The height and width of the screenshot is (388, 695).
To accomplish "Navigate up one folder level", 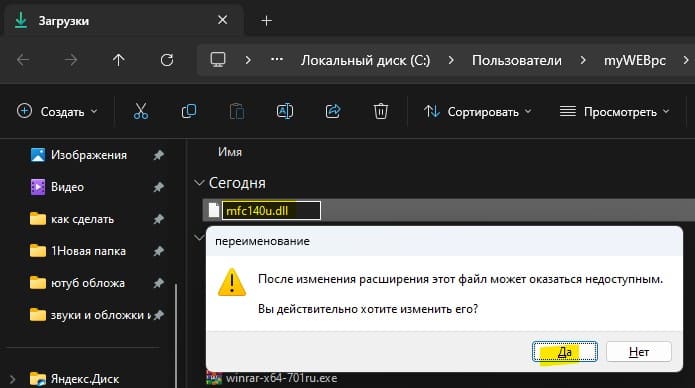I will (x=118, y=60).
